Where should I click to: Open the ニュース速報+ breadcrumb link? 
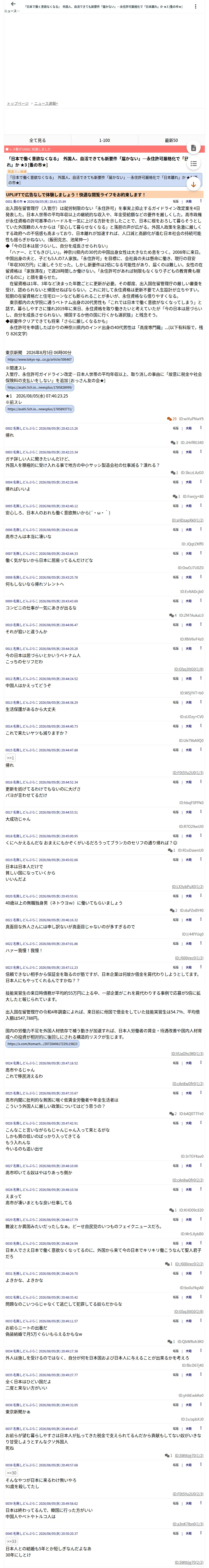coord(46,103)
